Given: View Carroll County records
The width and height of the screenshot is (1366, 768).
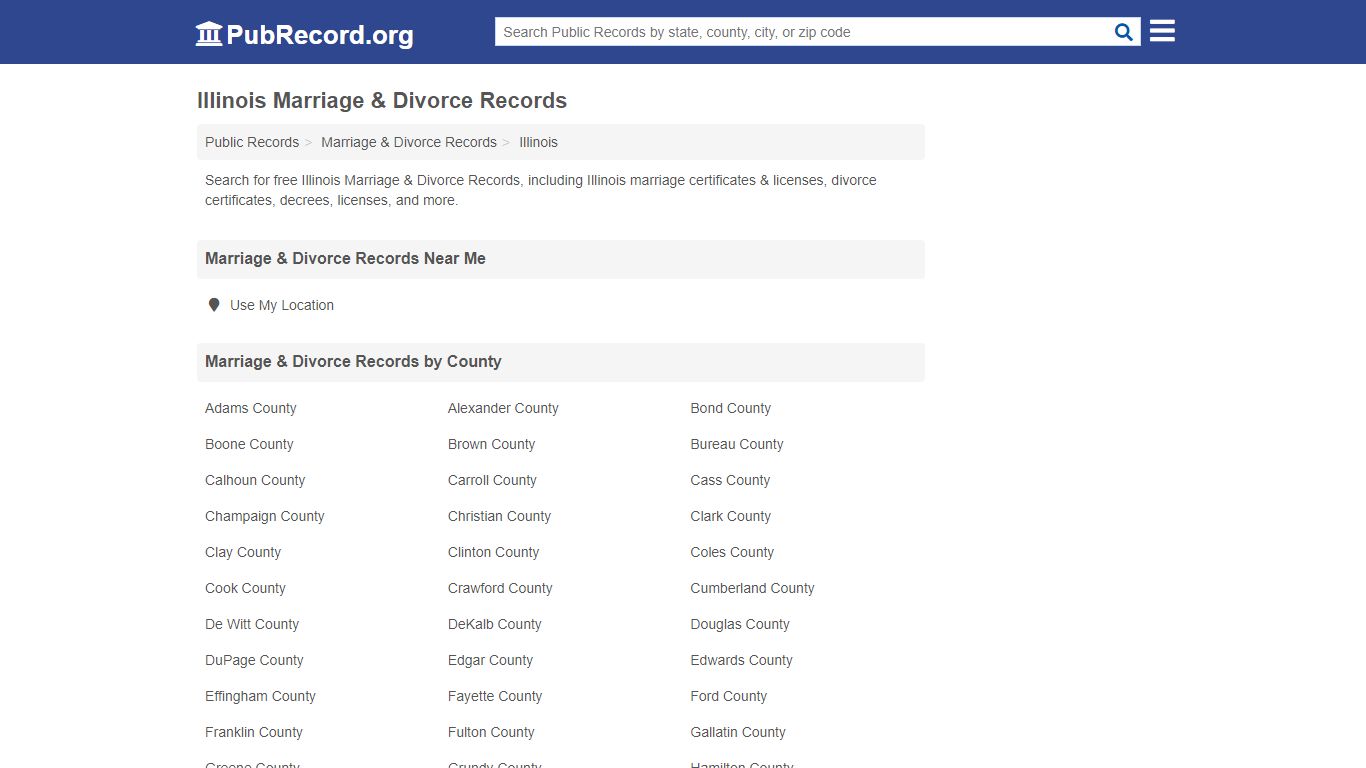Looking at the screenshot, I should tap(492, 480).
